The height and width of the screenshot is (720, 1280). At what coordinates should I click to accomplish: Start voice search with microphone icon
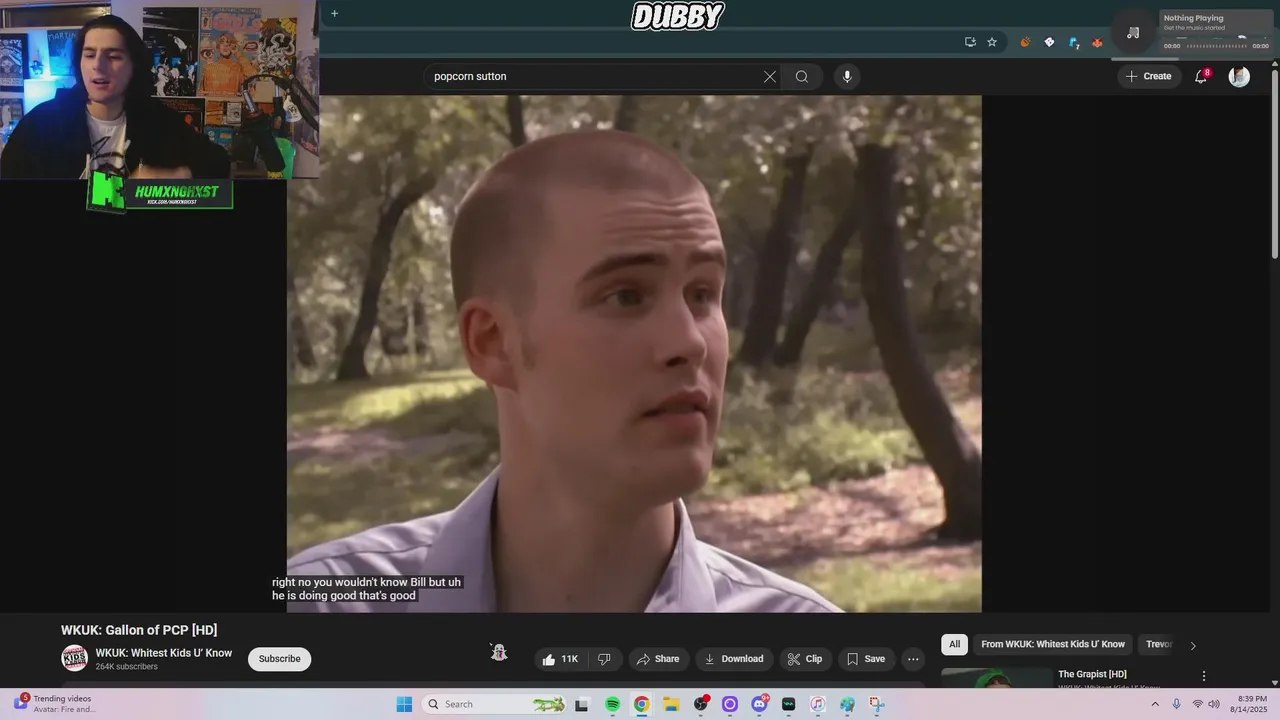click(x=847, y=76)
